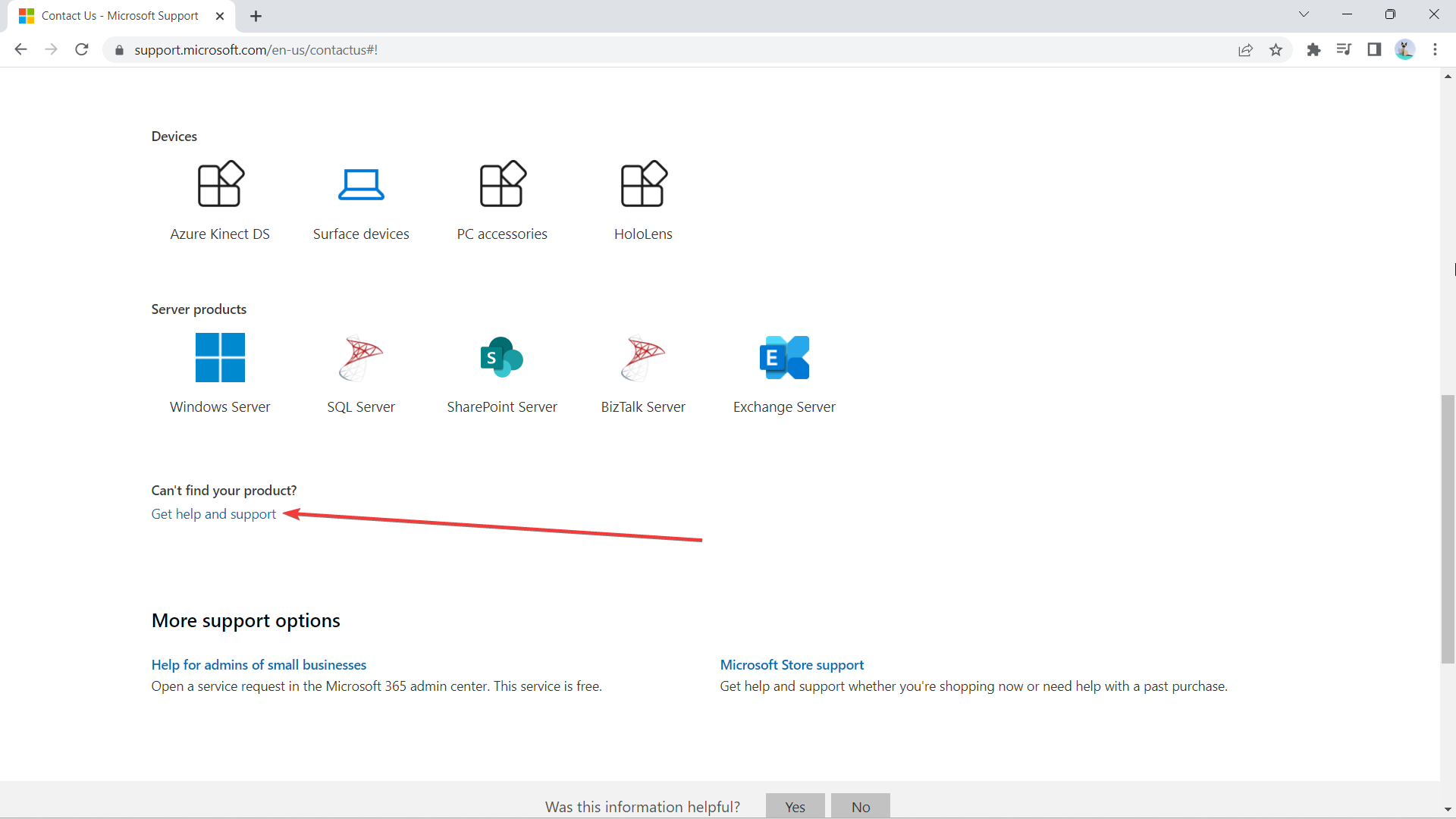The image size is (1456, 819).
Task: Open Help for admins of small businesses
Action: pyautogui.click(x=259, y=665)
